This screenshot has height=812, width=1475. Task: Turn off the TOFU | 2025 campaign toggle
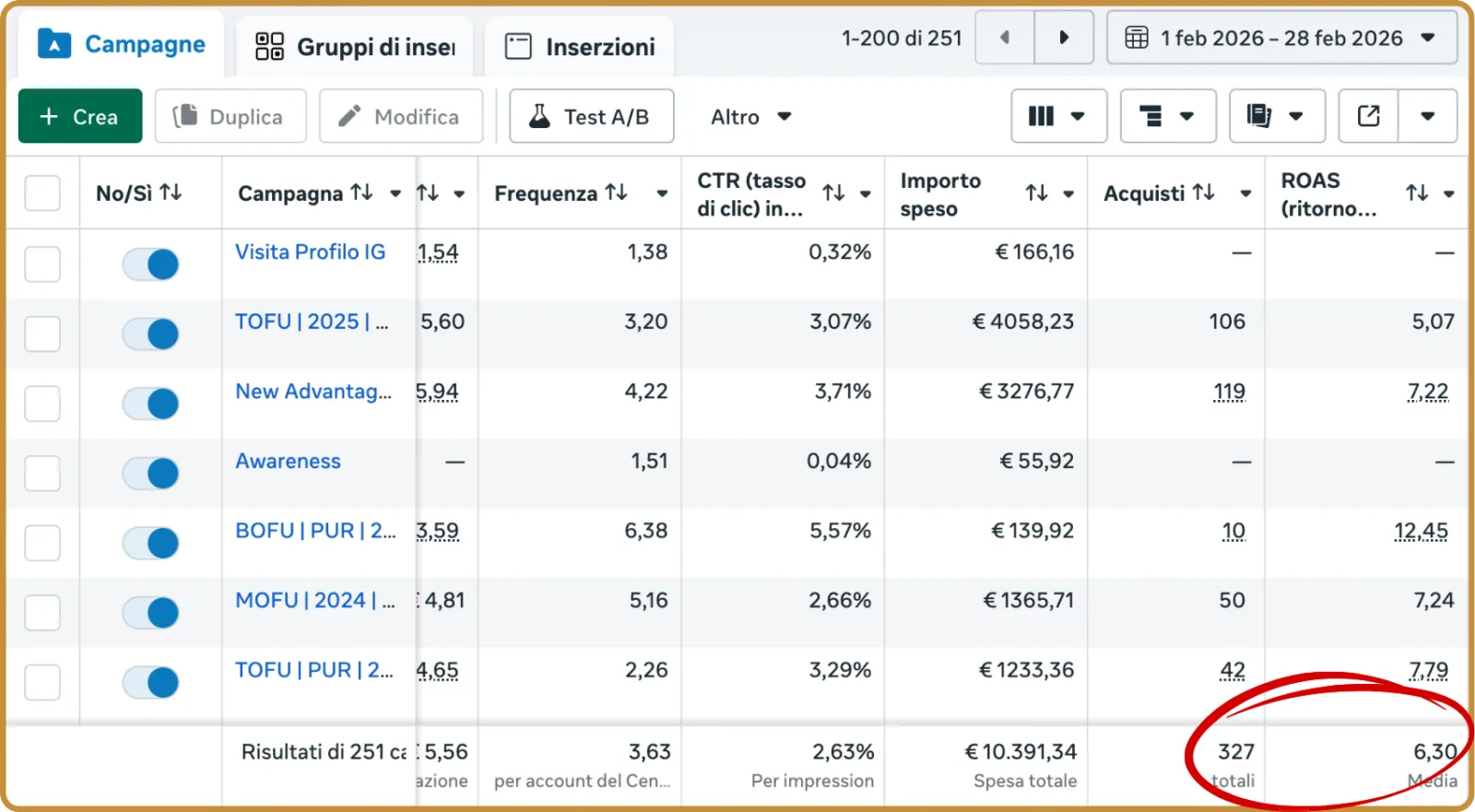[x=150, y=334]
